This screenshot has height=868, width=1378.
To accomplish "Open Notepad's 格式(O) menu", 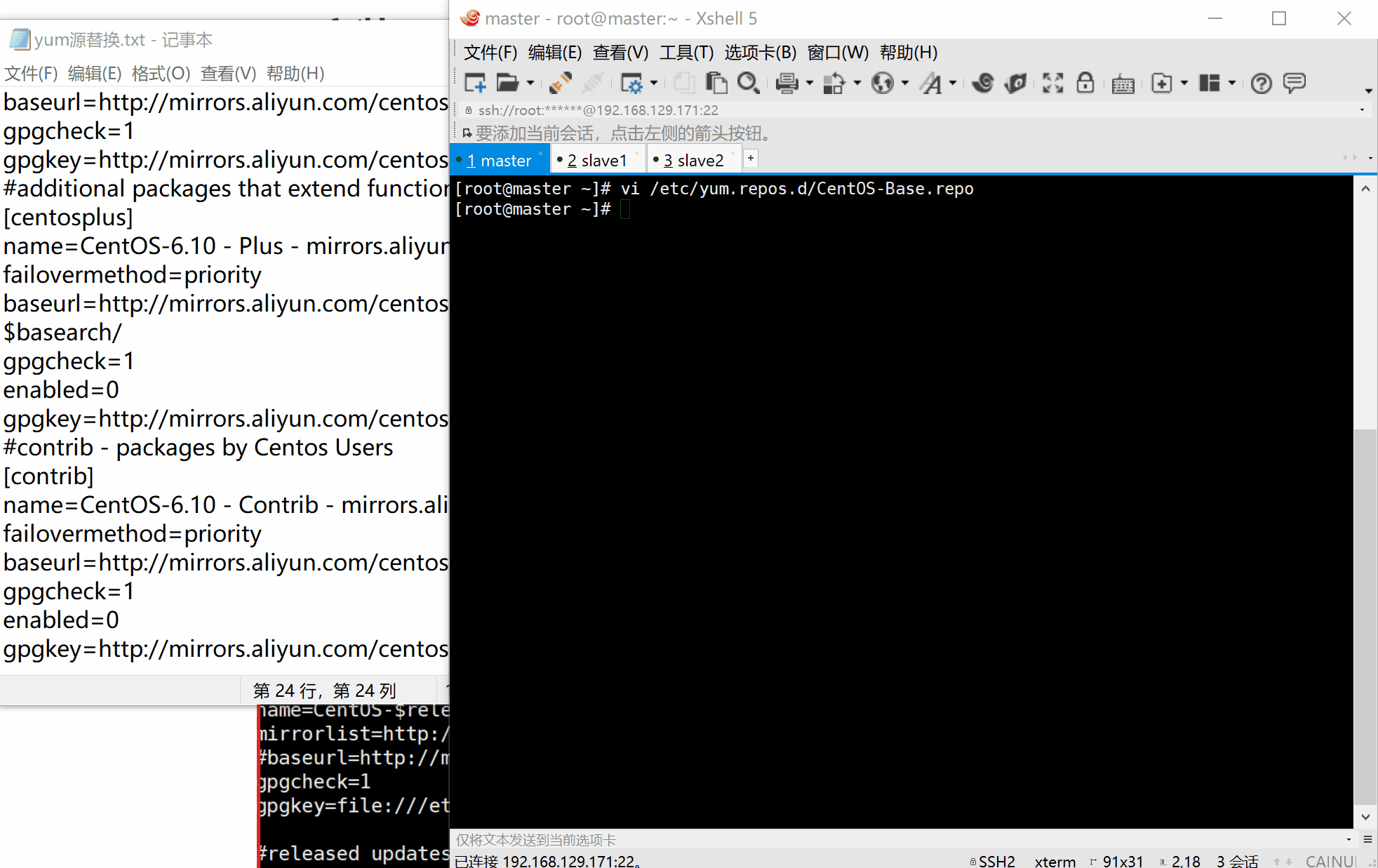I will [x=161, y=74].
